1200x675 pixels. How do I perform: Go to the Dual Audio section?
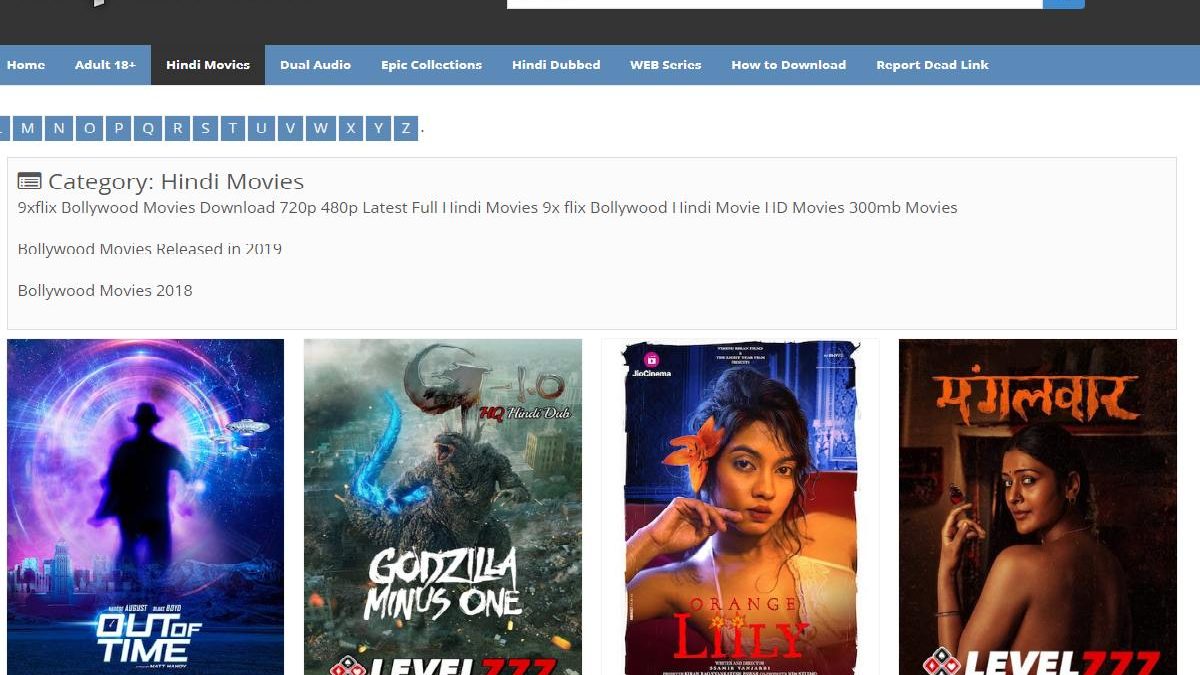315,65
